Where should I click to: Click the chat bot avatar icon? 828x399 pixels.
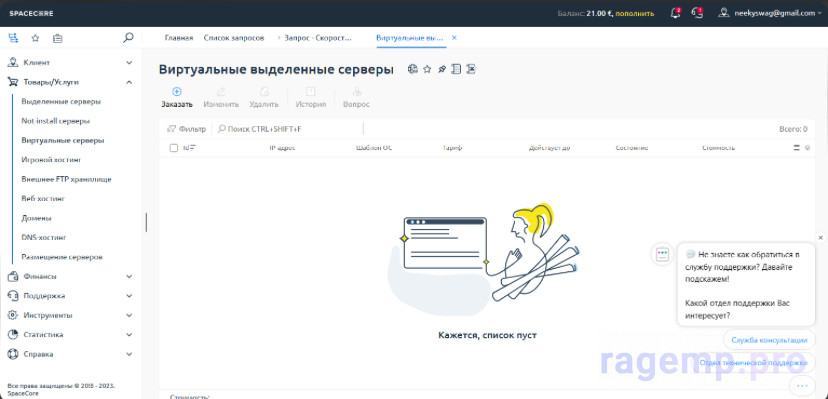pos(662,255)
